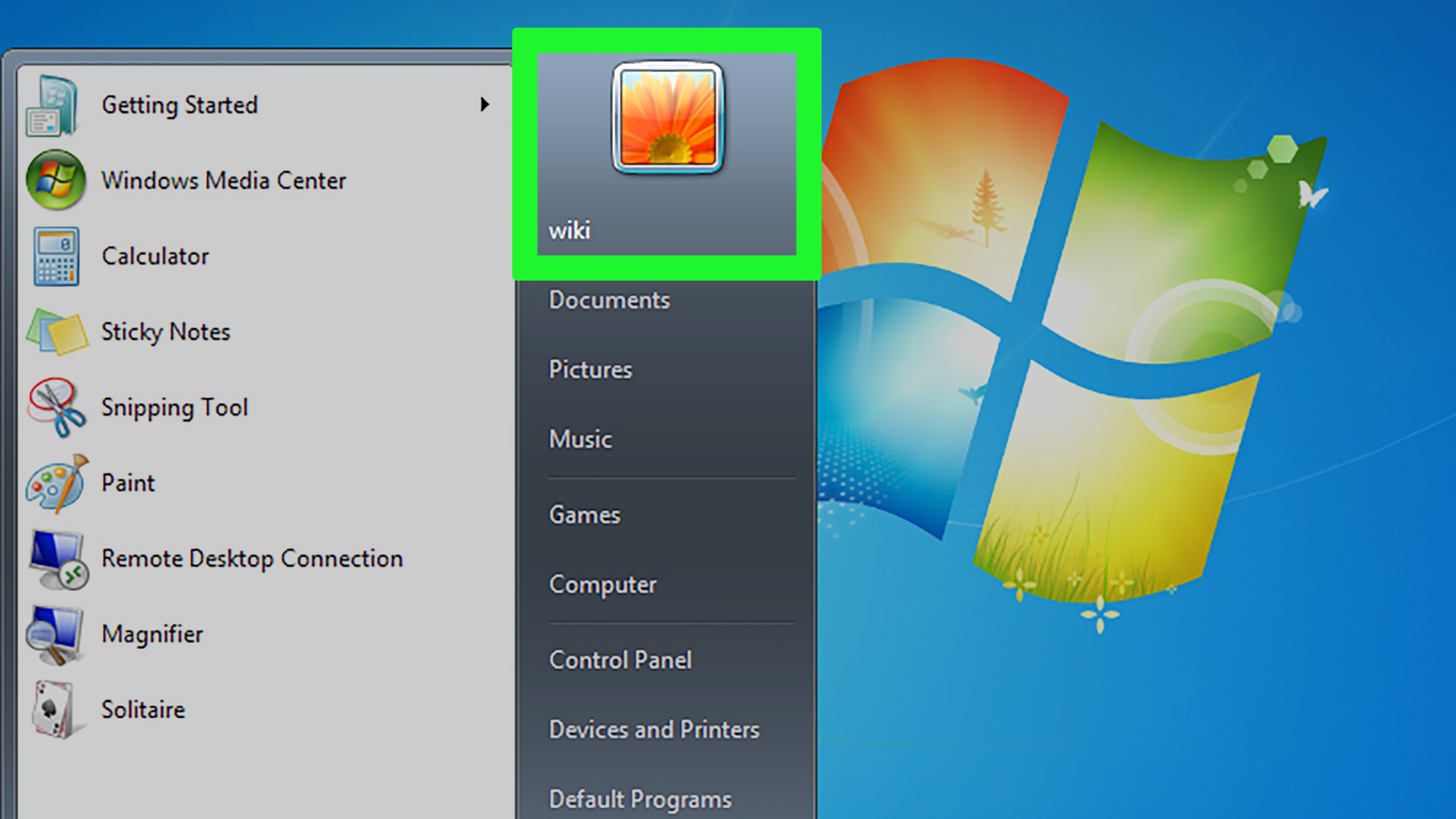The width and height of the screenshot is (1456, 819).
Task: Click the Getting Started icon
Action: pyautogui.click(x=52, y=106)
